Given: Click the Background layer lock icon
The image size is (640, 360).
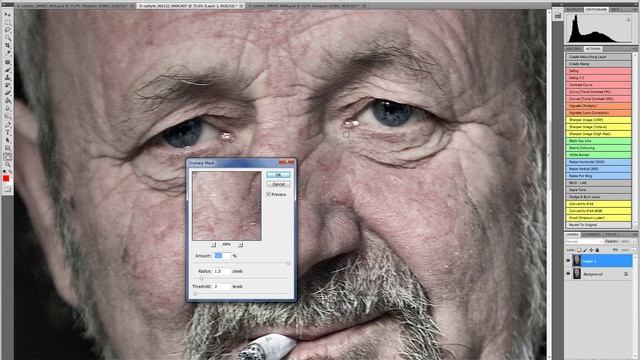Looking at the screenshot, I should [x=626, y=274].
